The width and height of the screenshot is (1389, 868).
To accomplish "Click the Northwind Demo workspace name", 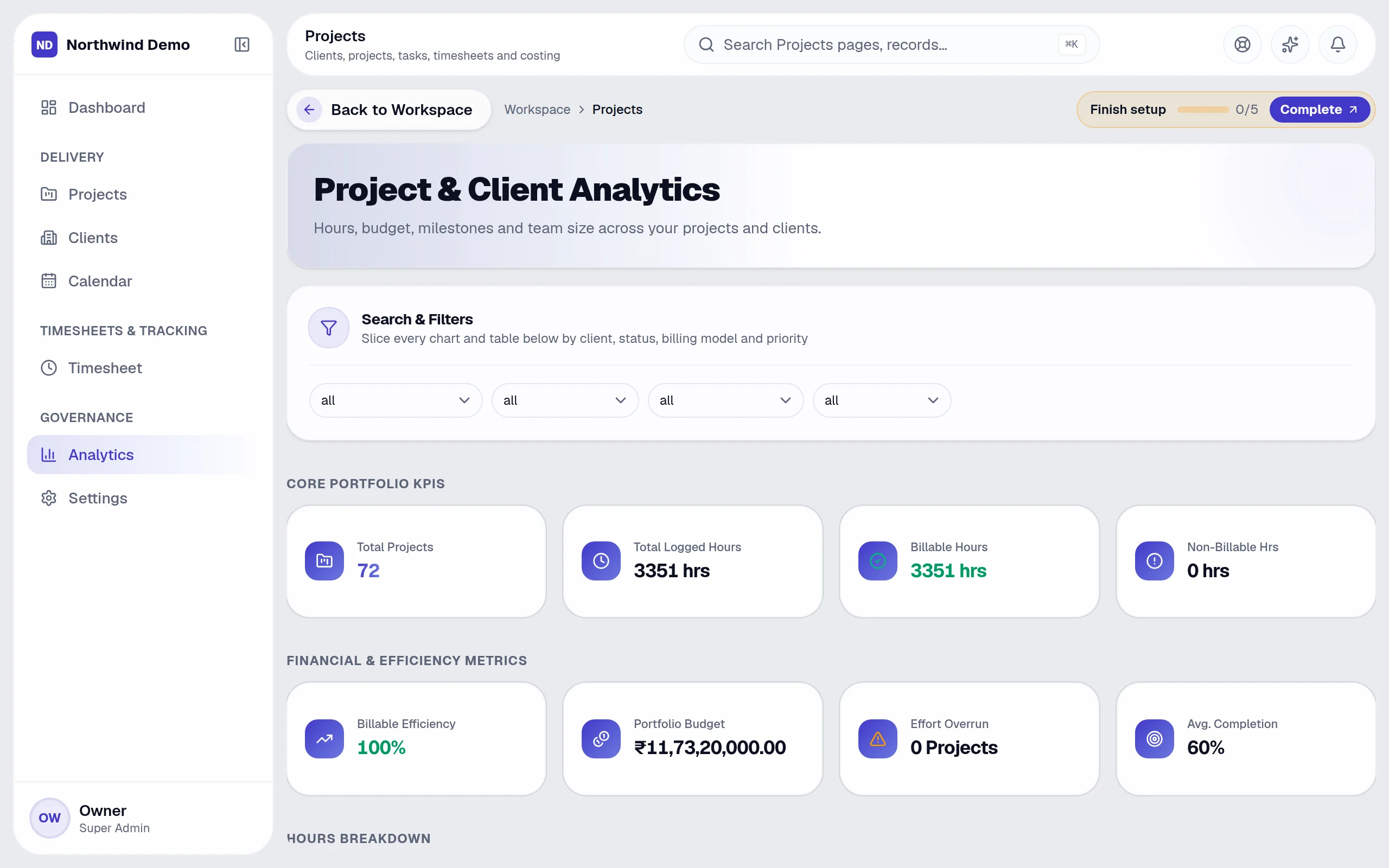I will click(128, 45).
